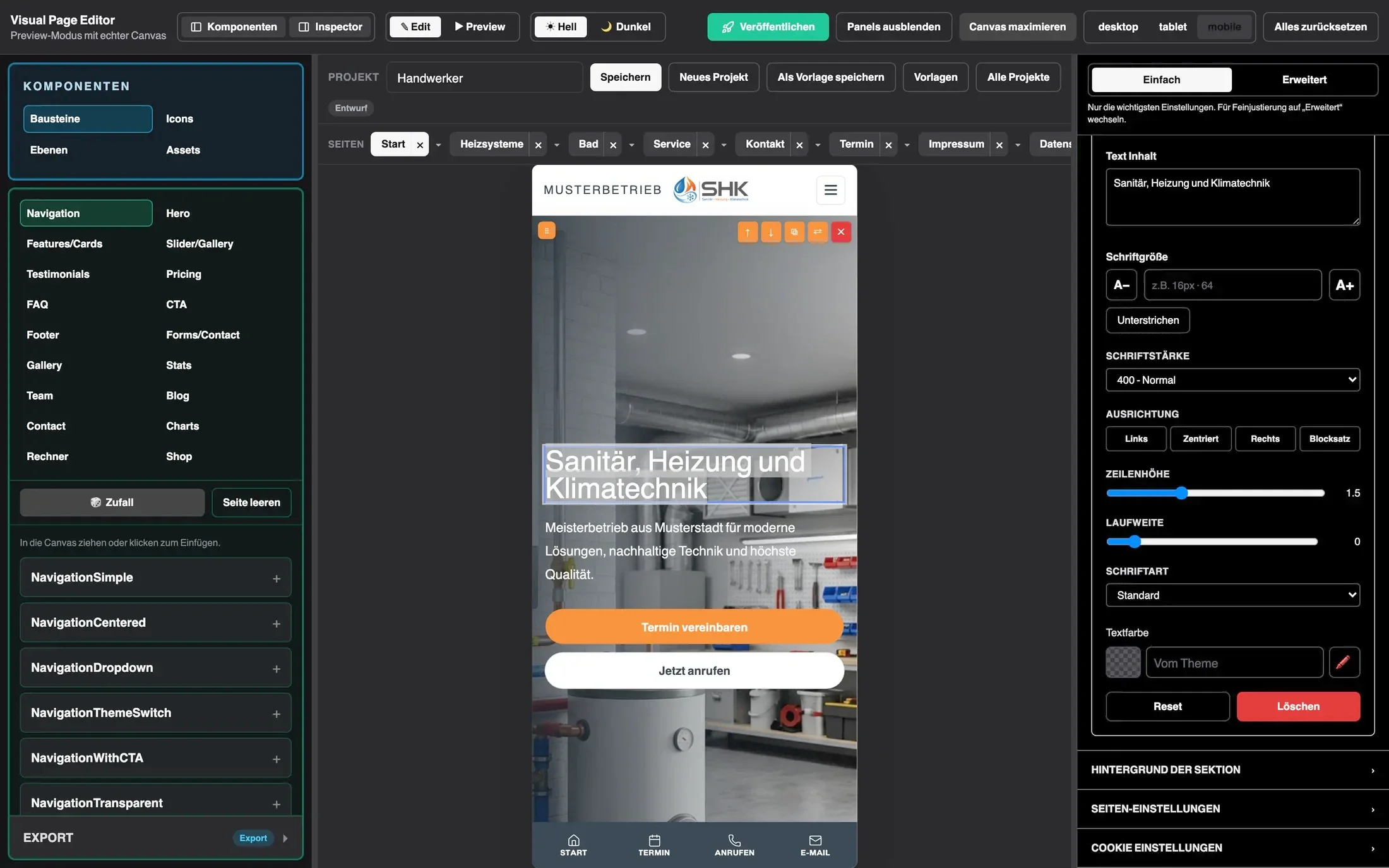Click Seite leeren button
This screenshot has width=1389, height=868.
click(x=251, y=502)
